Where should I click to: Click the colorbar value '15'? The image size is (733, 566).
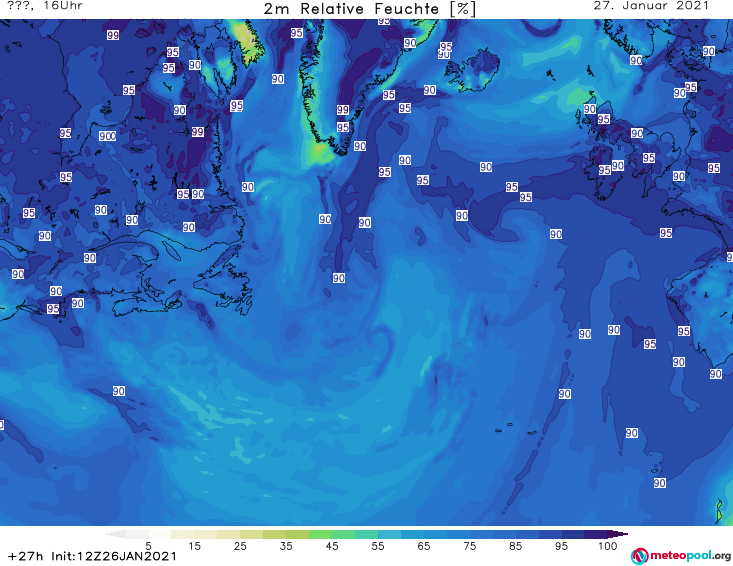point(194,546)
